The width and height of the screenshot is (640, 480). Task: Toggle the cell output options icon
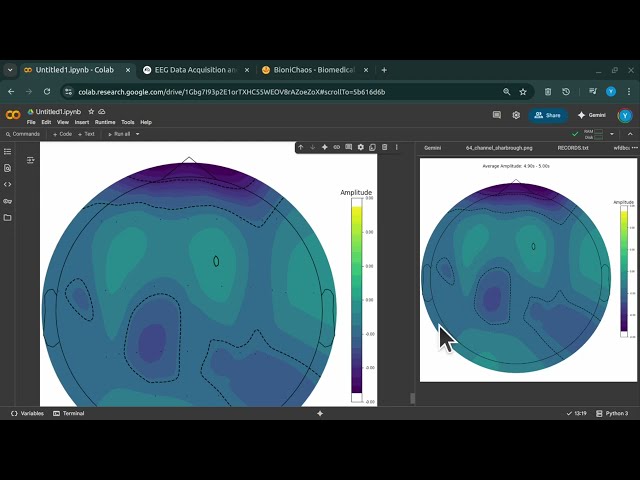31,160
